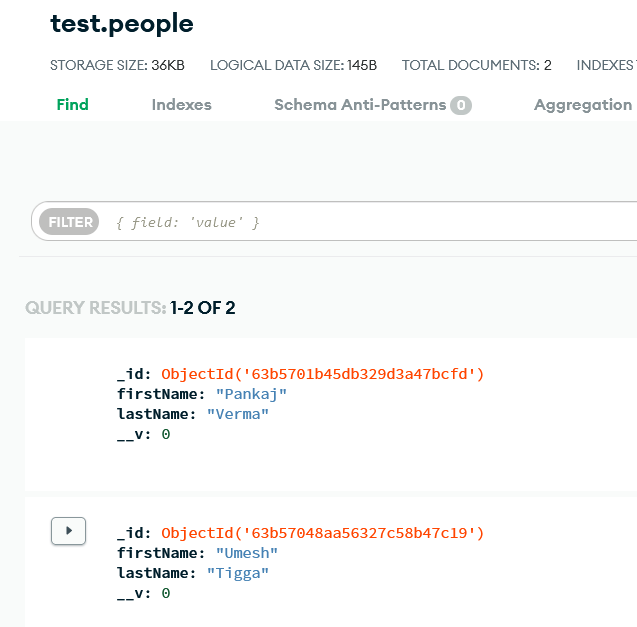Open the Schema Anti-Patterns tab
The height and width of the screenshot is (627, 637).
[360, 105]
